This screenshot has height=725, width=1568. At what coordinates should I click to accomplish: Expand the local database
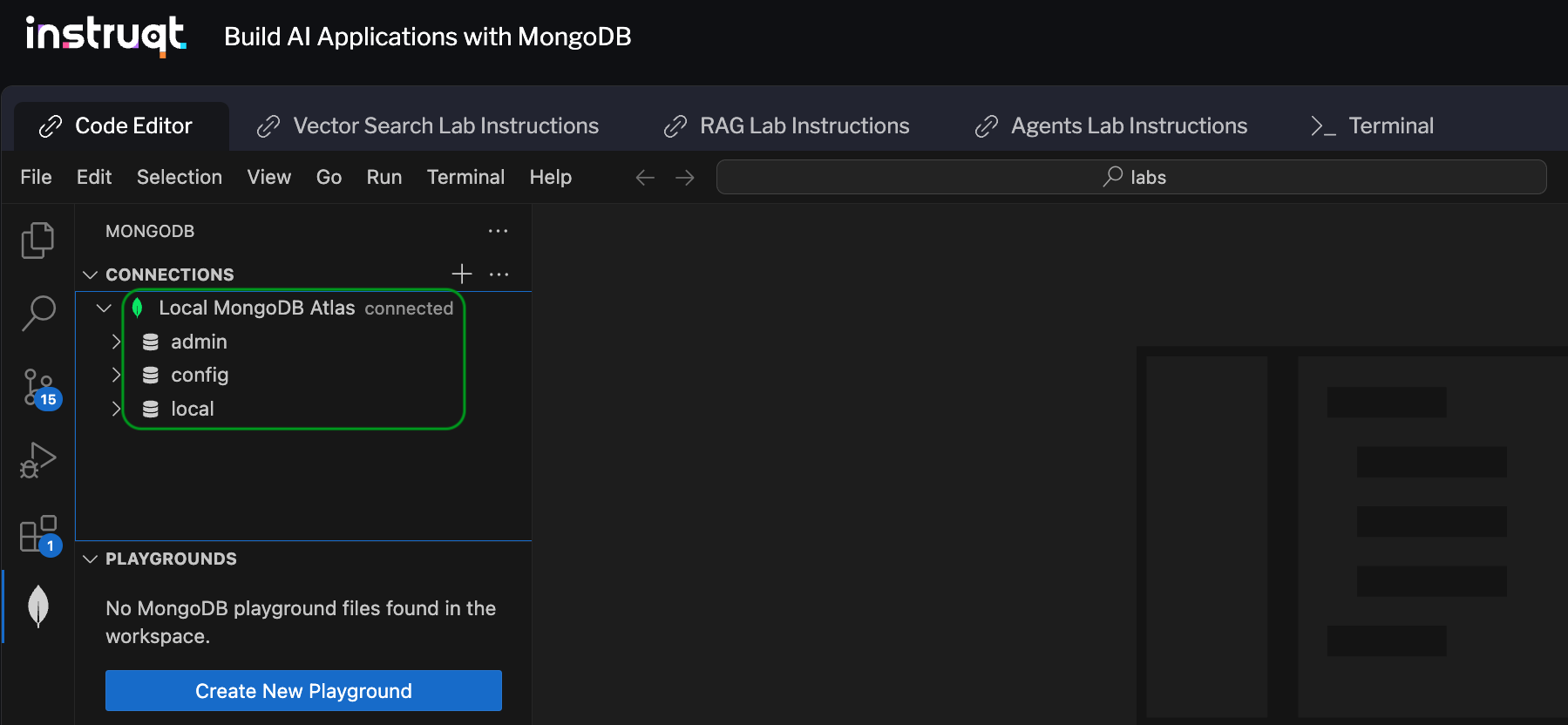point(116,409)
